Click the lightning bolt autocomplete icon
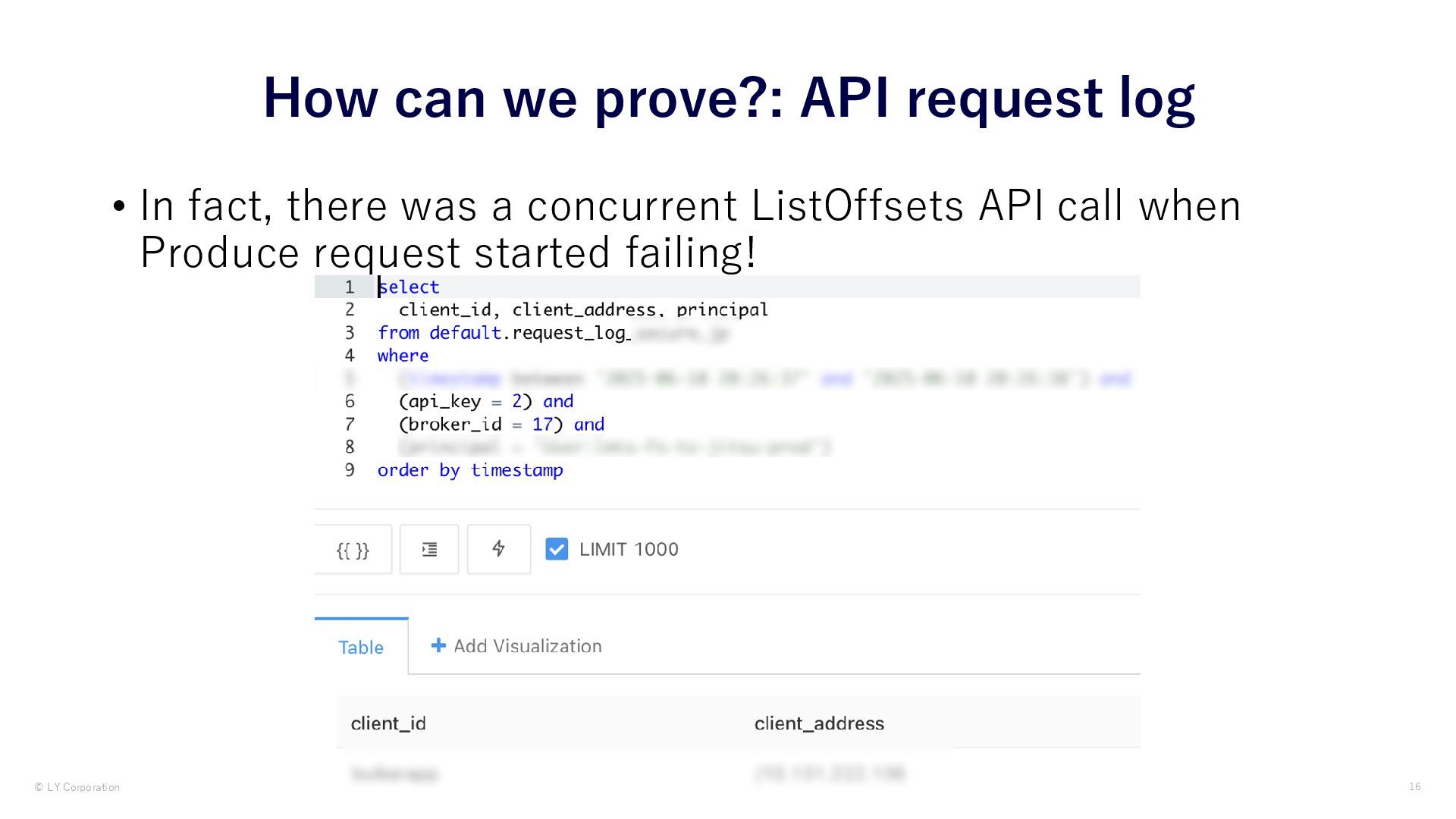The image size is (1456, 819). tap(499, 549)
